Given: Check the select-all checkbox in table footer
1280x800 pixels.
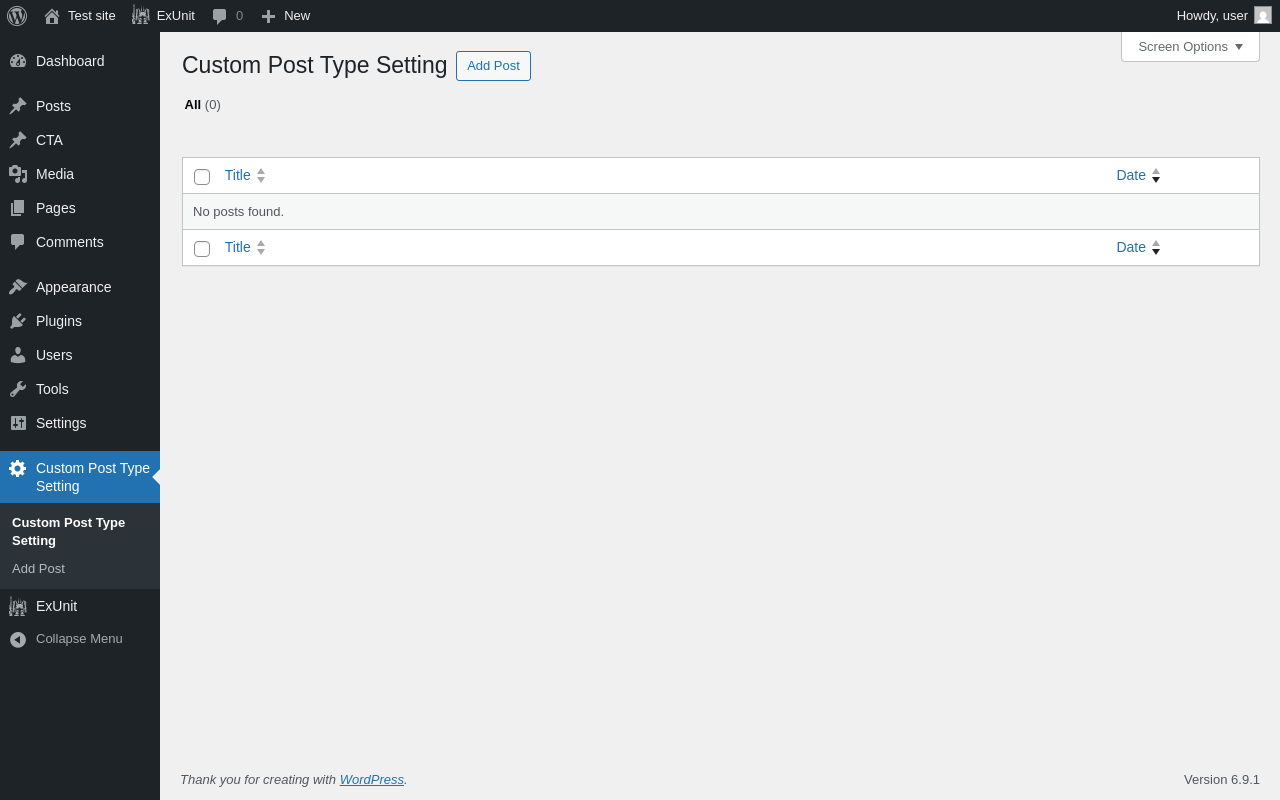Looking at the screenshot, I should [x=202, y=249].
